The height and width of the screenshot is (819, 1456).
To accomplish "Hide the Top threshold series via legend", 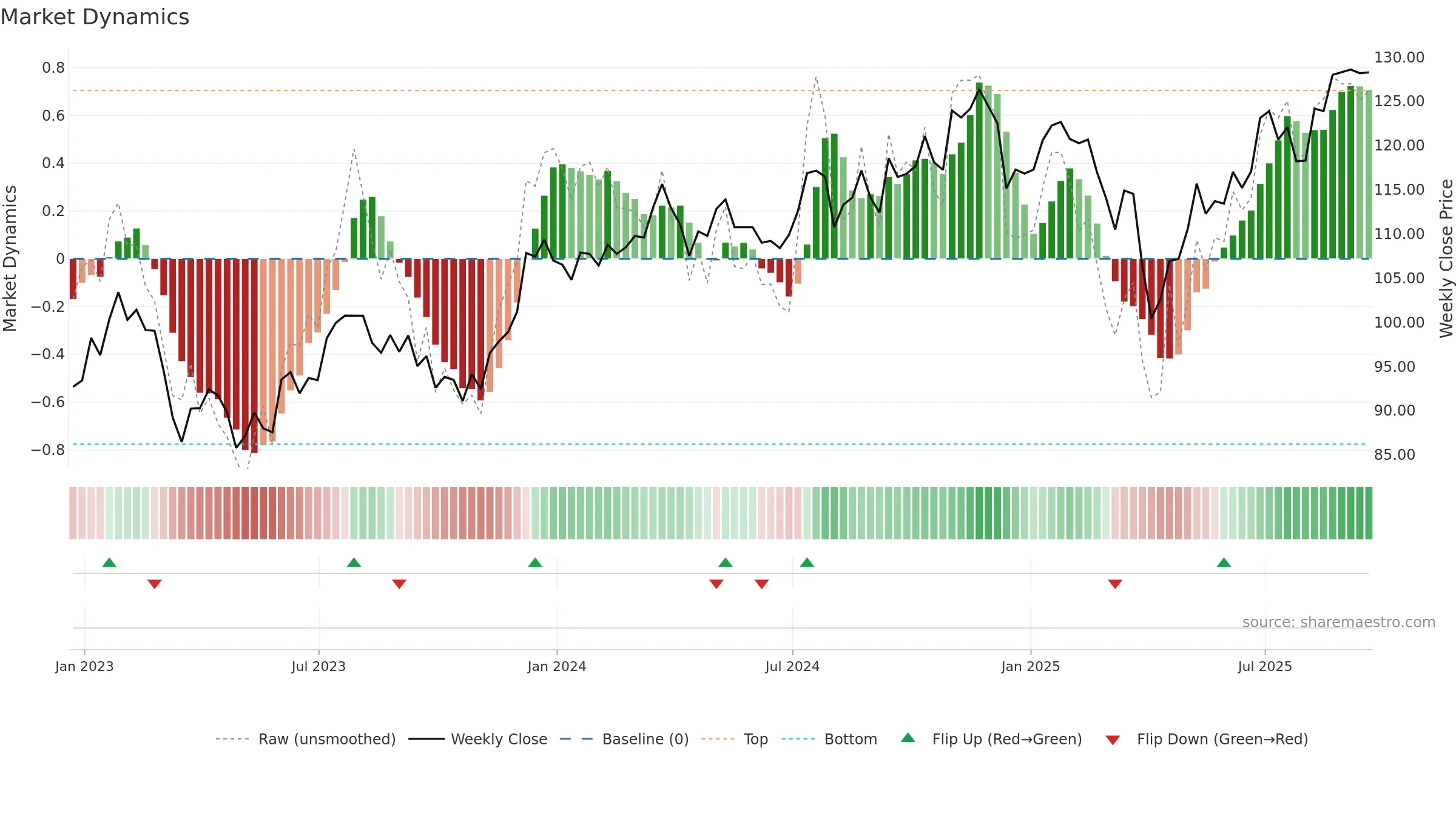I will pos(734,740).
